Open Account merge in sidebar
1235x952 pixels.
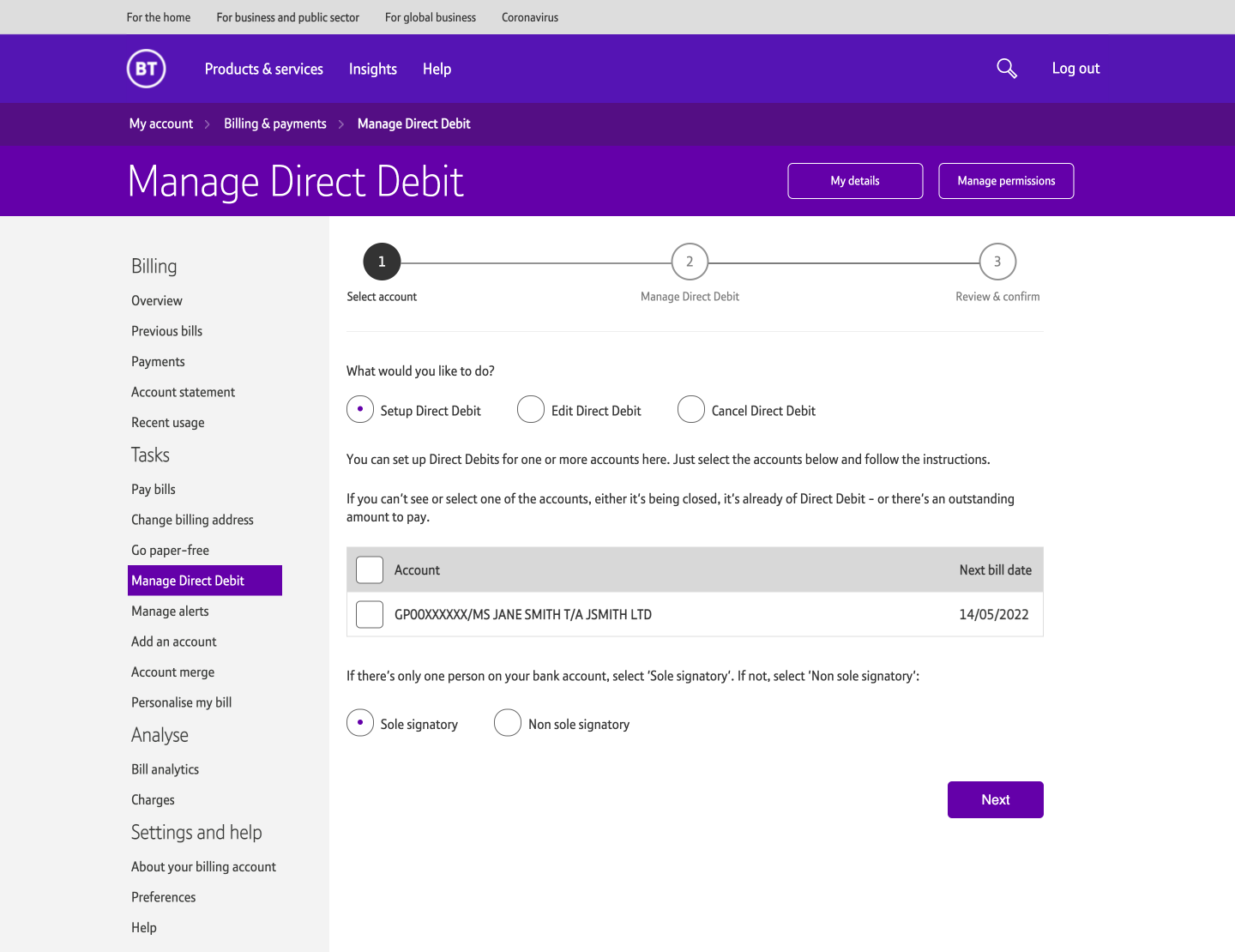click(173, 672)
